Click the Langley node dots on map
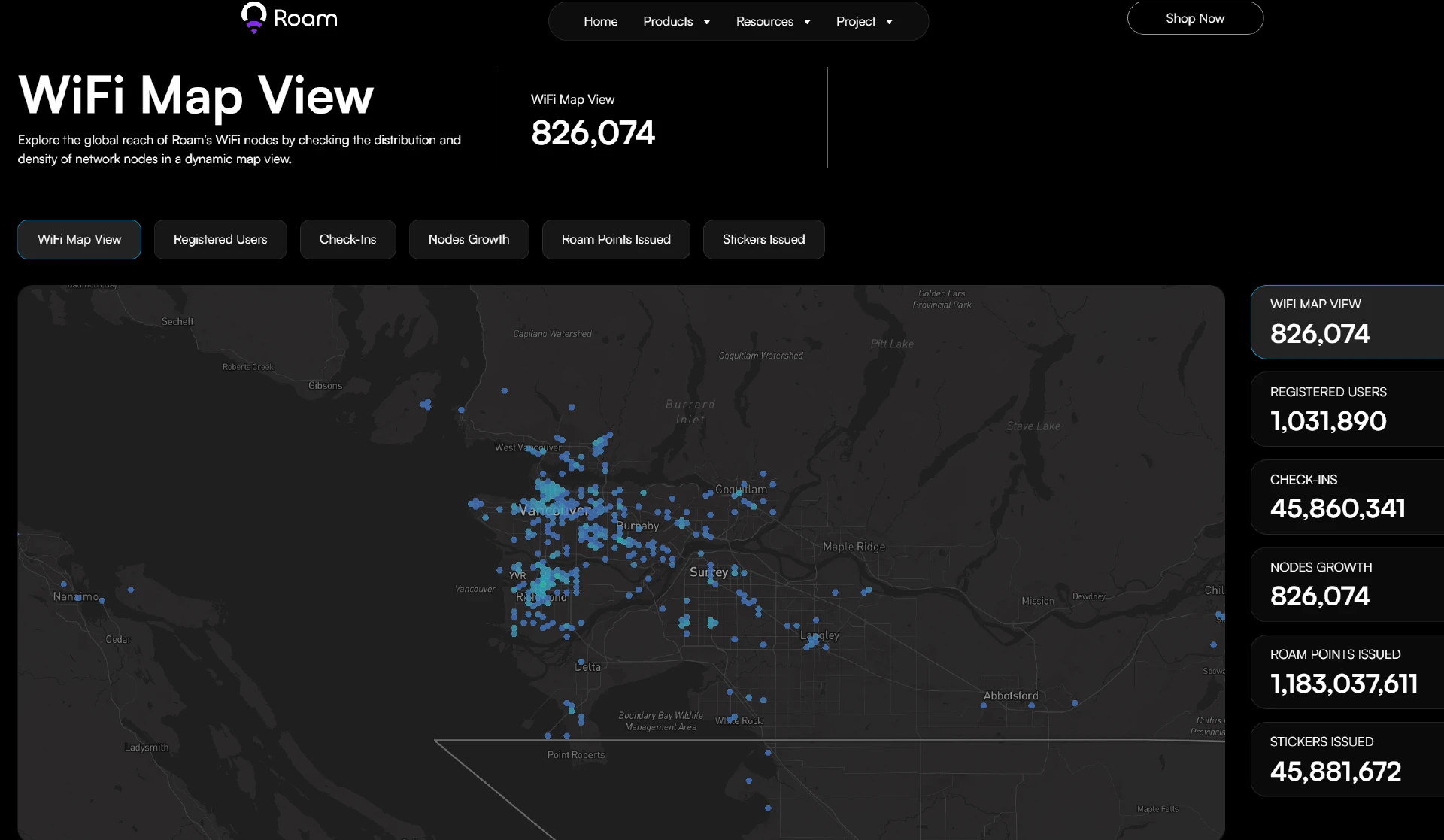This screenshot has height=840, width=1444. point(811,641)
